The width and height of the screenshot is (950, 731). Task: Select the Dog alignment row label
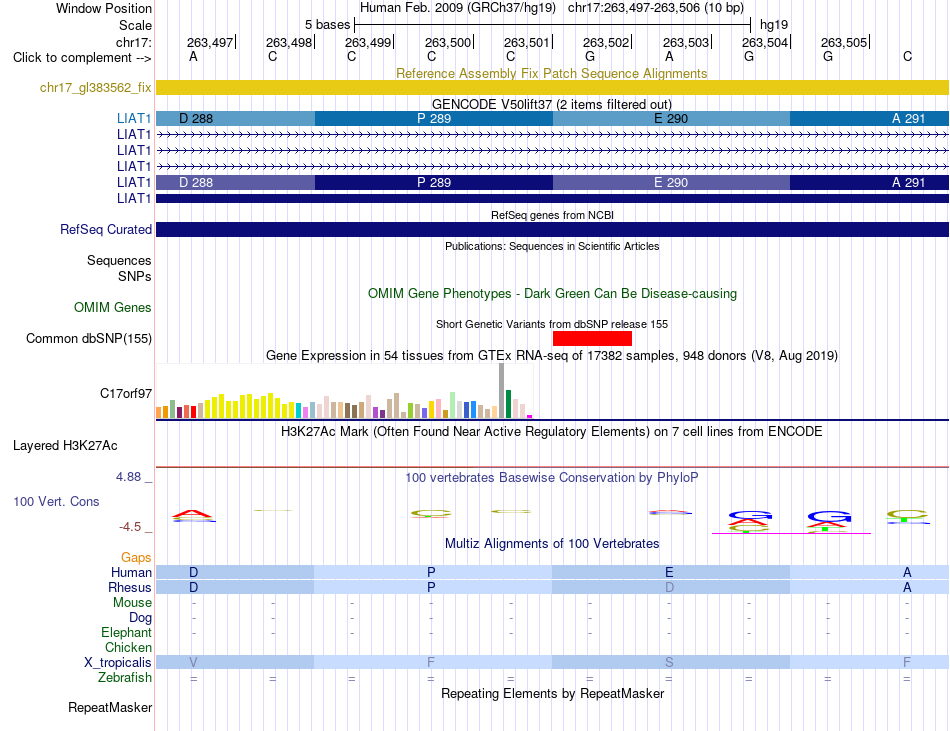coord(140,618)
